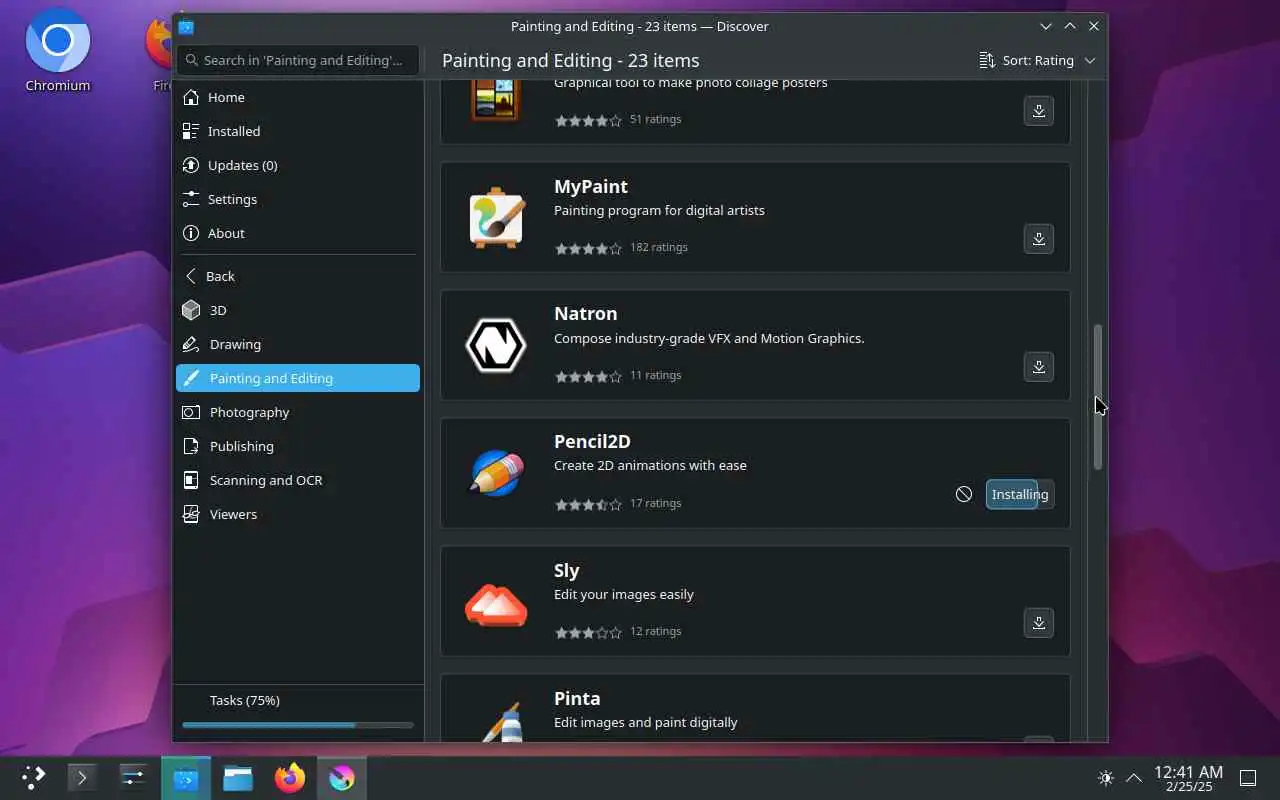Open the Konsole terminal from the taskbar
Viewport: 1280px width, 800px height.
[82, 777]
